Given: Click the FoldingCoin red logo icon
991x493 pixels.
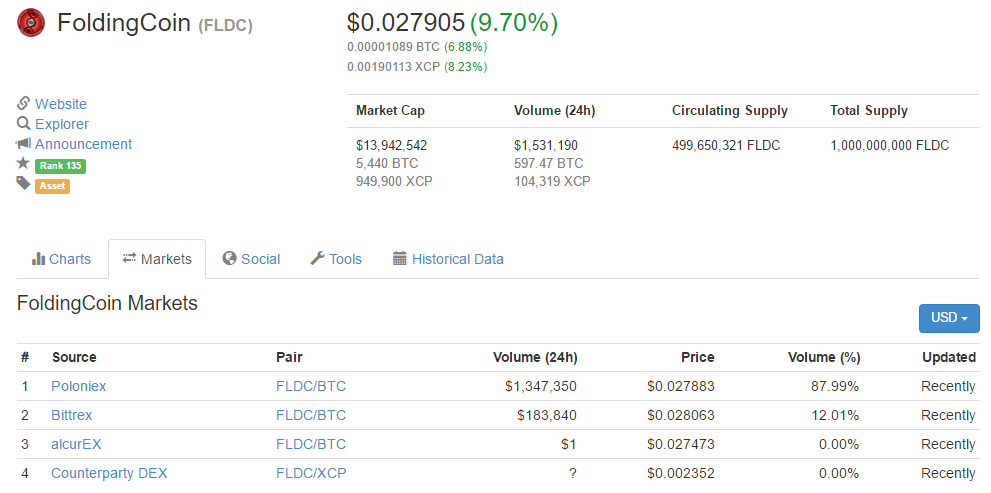Looking at the screenshot, I should tap(31, 22).
